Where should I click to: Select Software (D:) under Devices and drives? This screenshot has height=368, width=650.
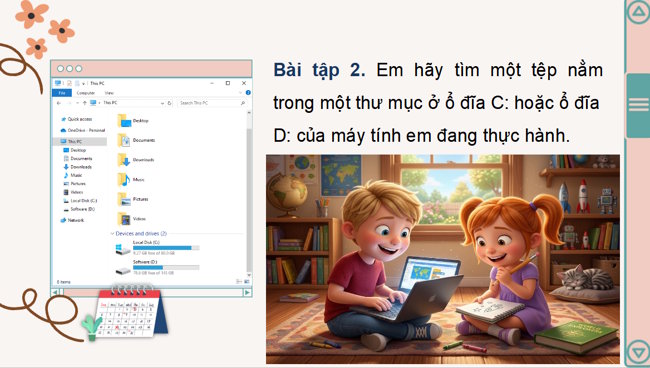coord(158,267)
